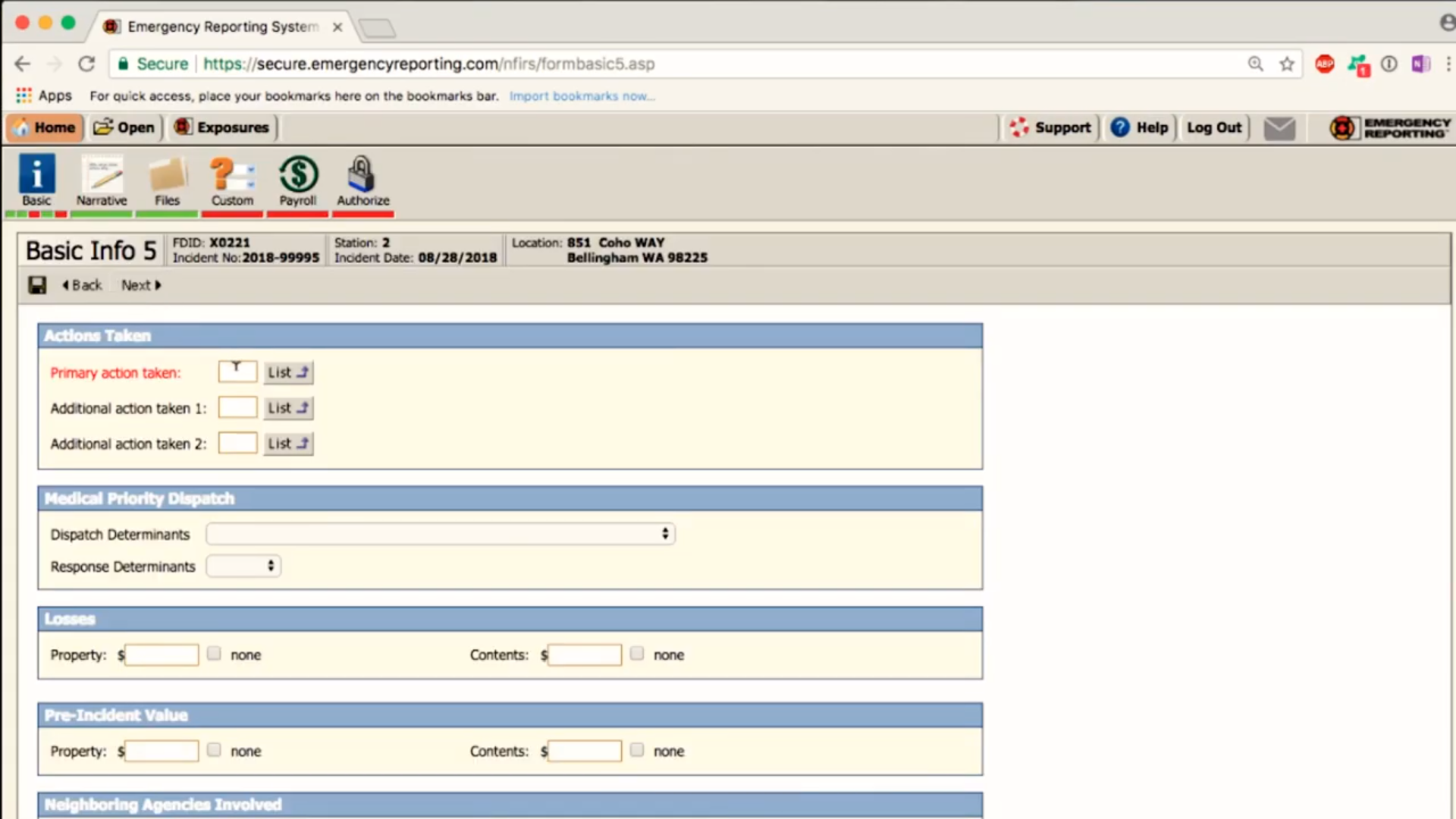
Task: Open List for Primary action taken
Action: [x=288, y=372]
